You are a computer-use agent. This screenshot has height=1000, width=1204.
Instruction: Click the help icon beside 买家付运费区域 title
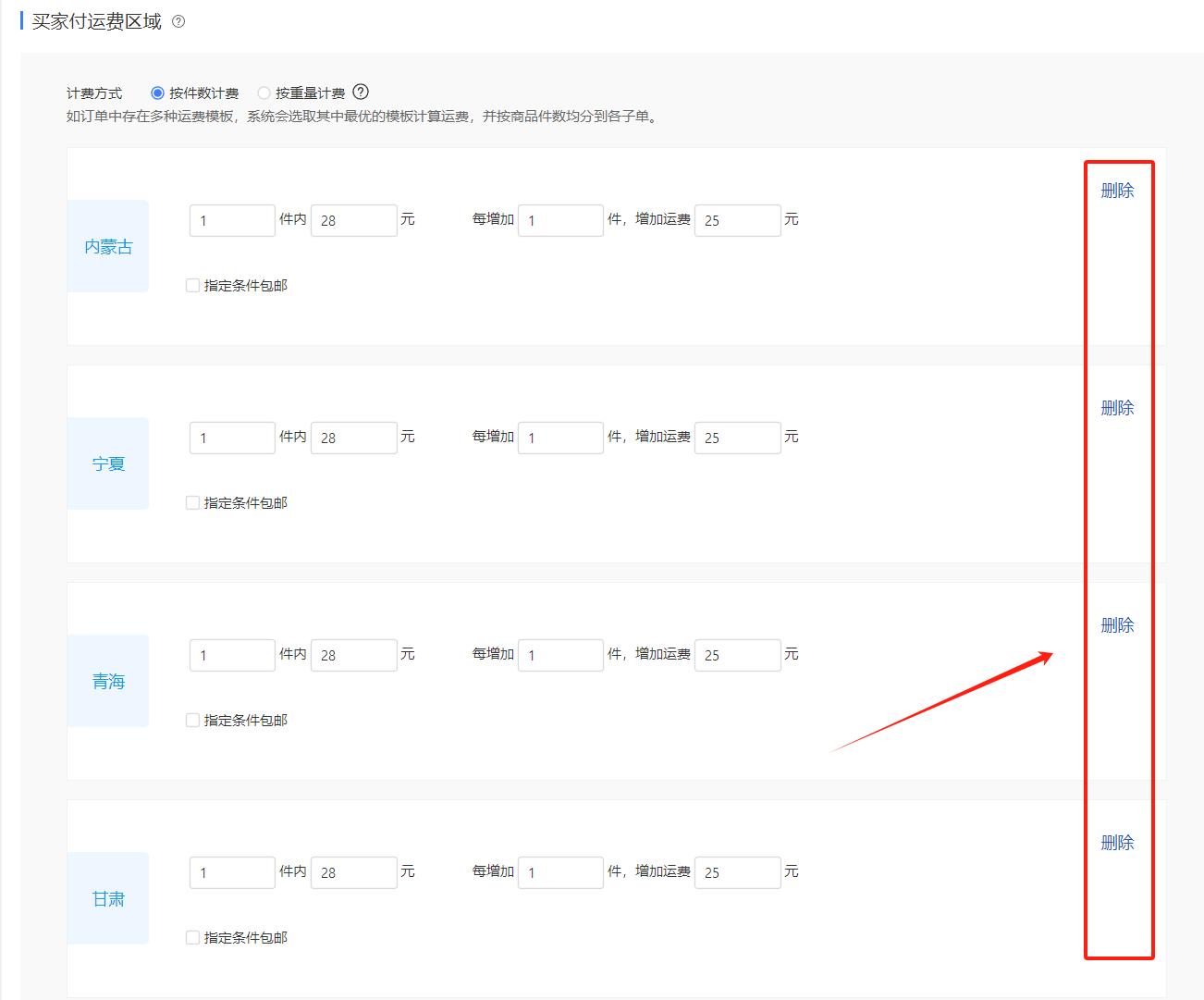click(179, 20)
